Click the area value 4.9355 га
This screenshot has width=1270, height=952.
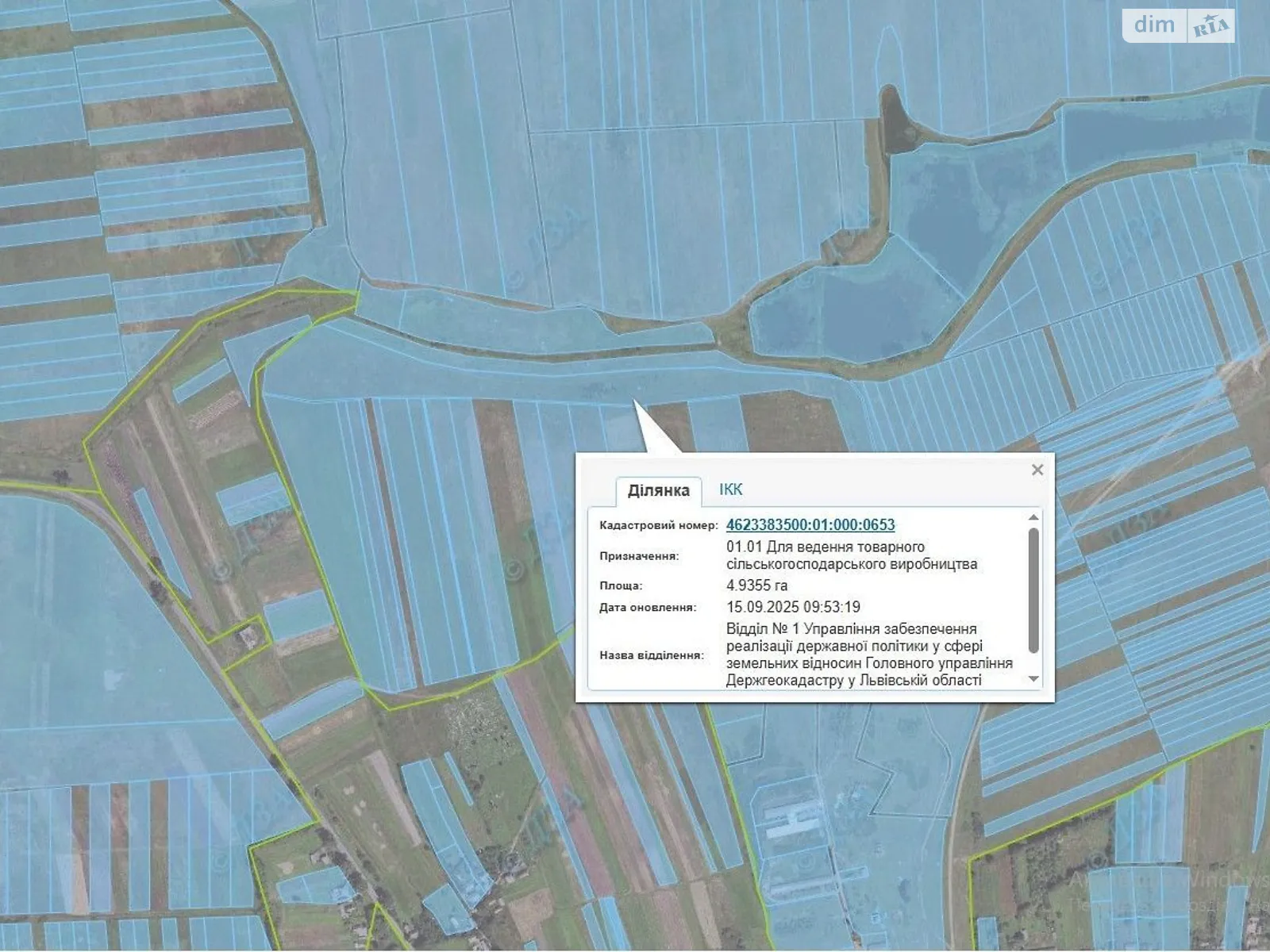(756, 585)
